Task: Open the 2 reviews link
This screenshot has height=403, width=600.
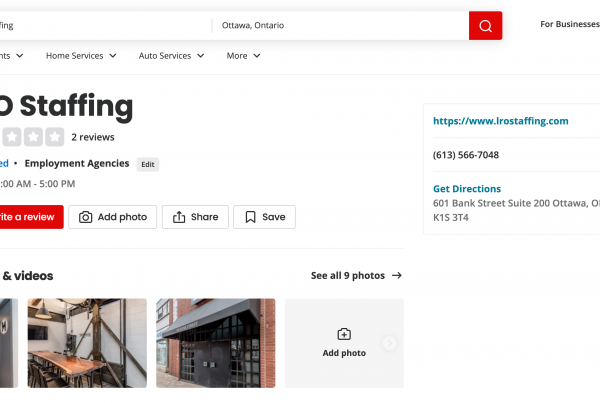Action: (93, 137)
